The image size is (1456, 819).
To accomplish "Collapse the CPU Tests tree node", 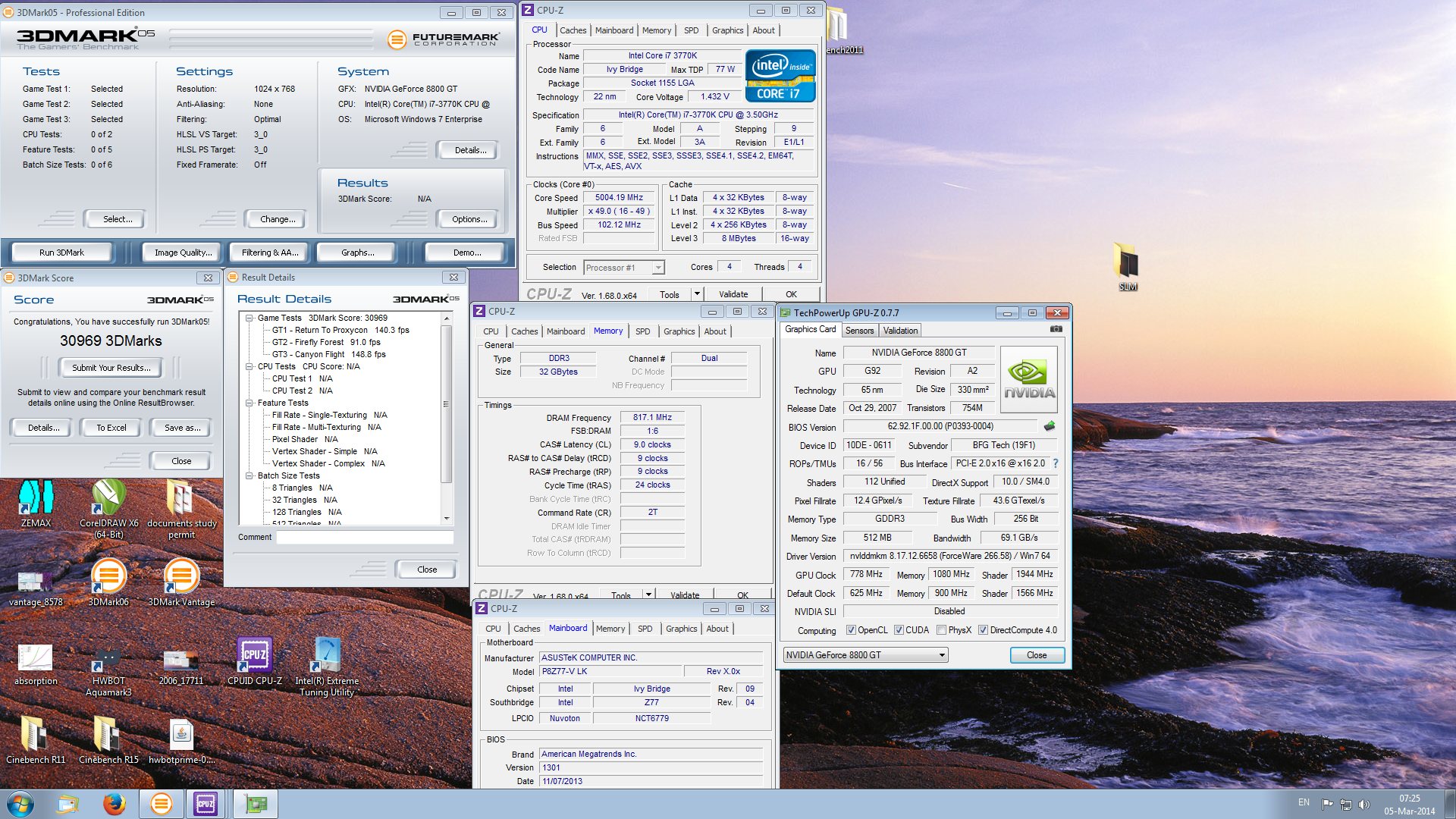I will [249, 366].
